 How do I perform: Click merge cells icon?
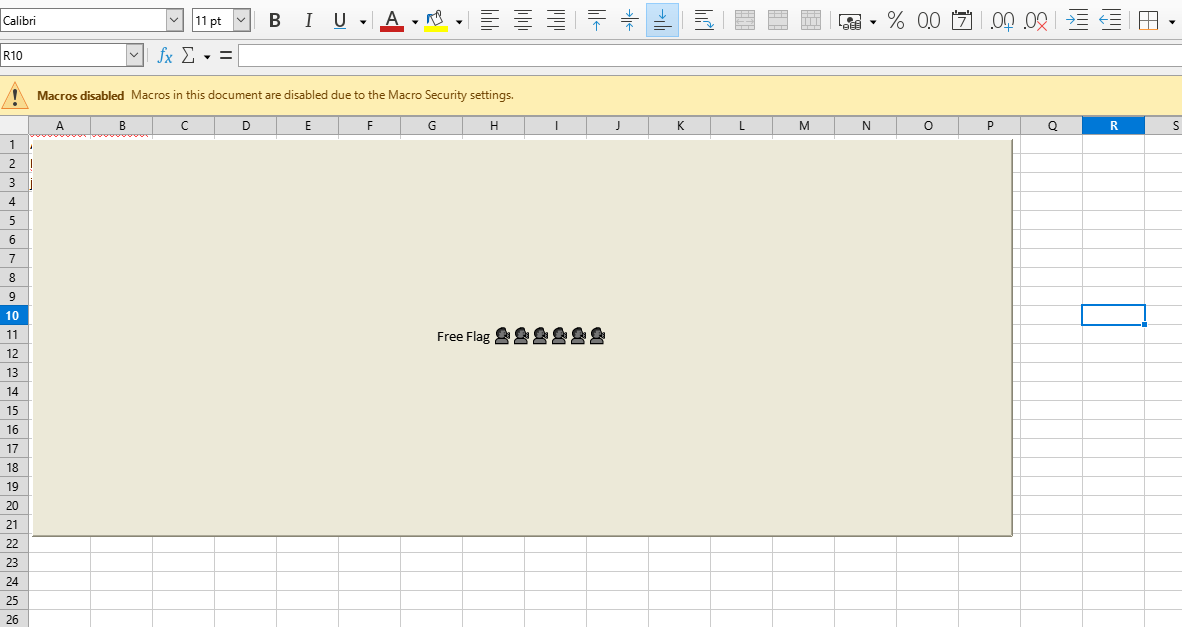coord(777,20)
